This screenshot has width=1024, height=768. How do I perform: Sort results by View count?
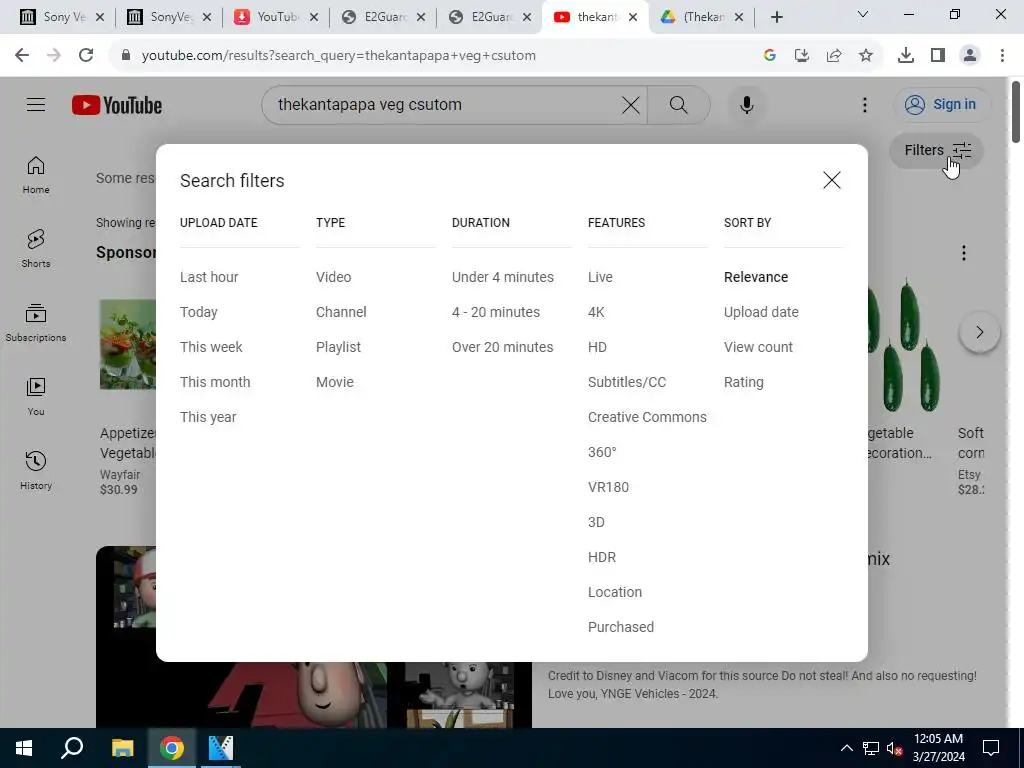tap(758, 347)
